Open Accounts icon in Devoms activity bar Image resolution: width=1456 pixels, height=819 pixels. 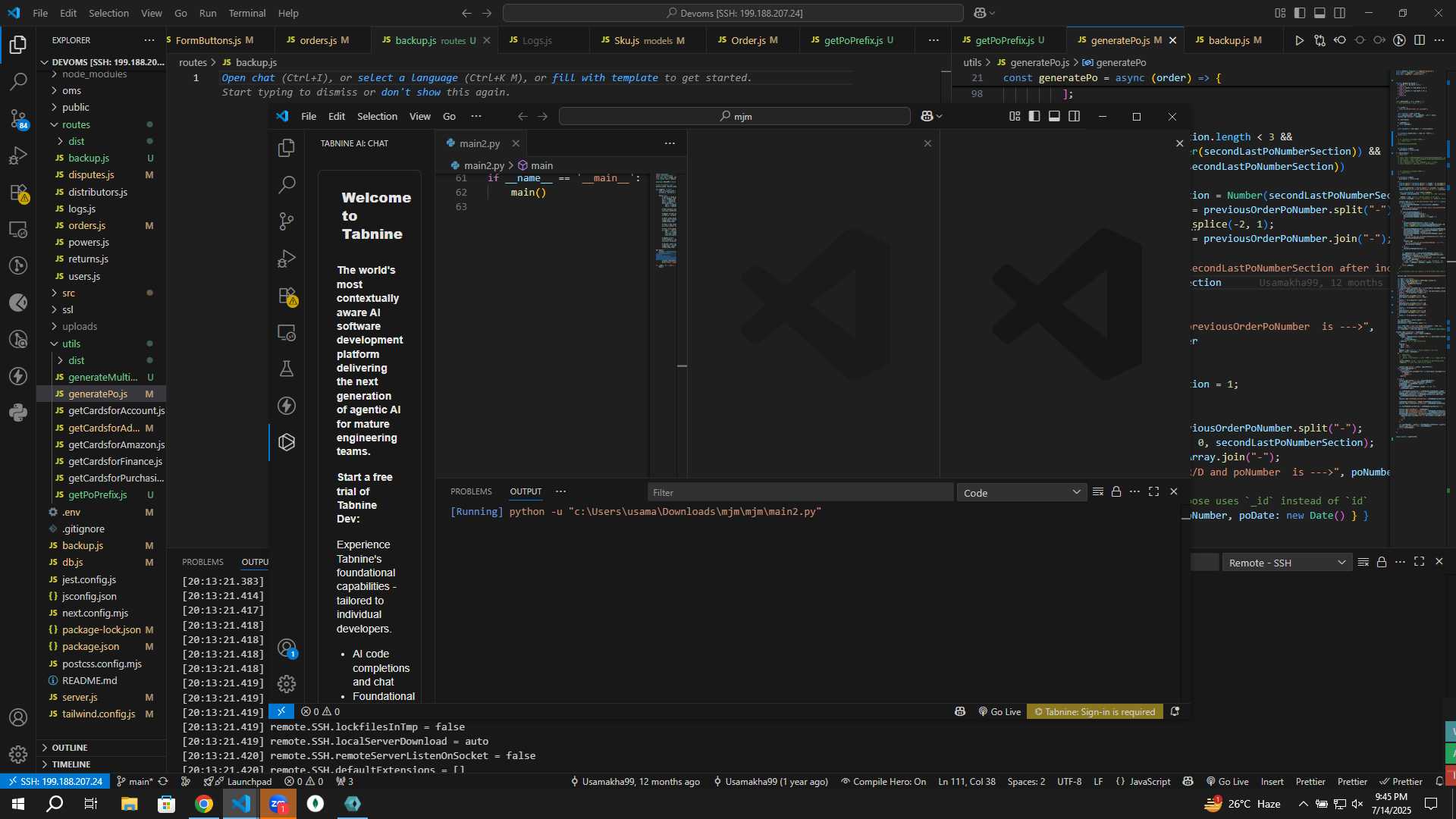18,717
